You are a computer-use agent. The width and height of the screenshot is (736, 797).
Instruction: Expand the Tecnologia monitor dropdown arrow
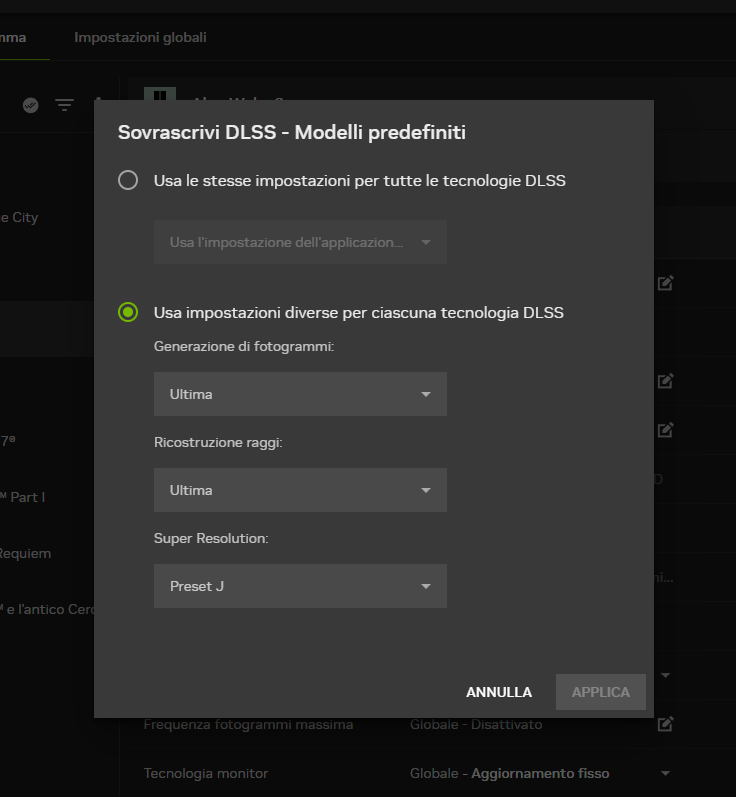coord(665,774)
